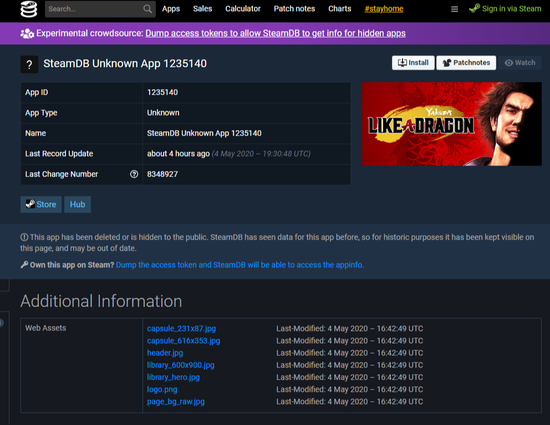Click the App Type value Unknown
Image resolution: width=550 pixels, height=425 pixels.
(163, 113)
